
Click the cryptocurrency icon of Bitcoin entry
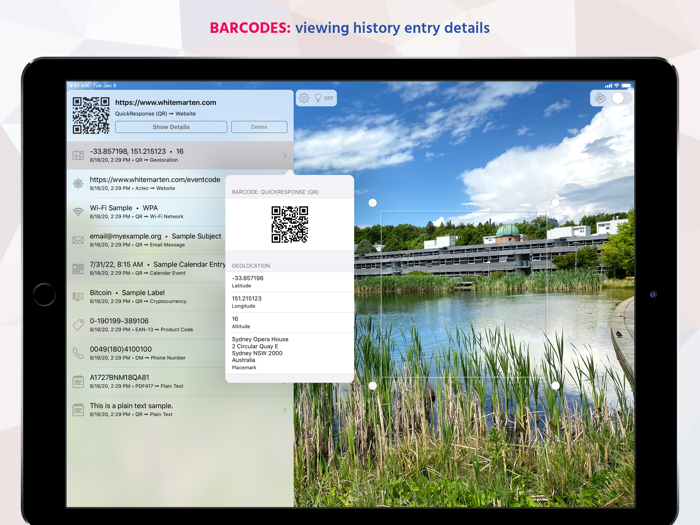pos(78,296)
